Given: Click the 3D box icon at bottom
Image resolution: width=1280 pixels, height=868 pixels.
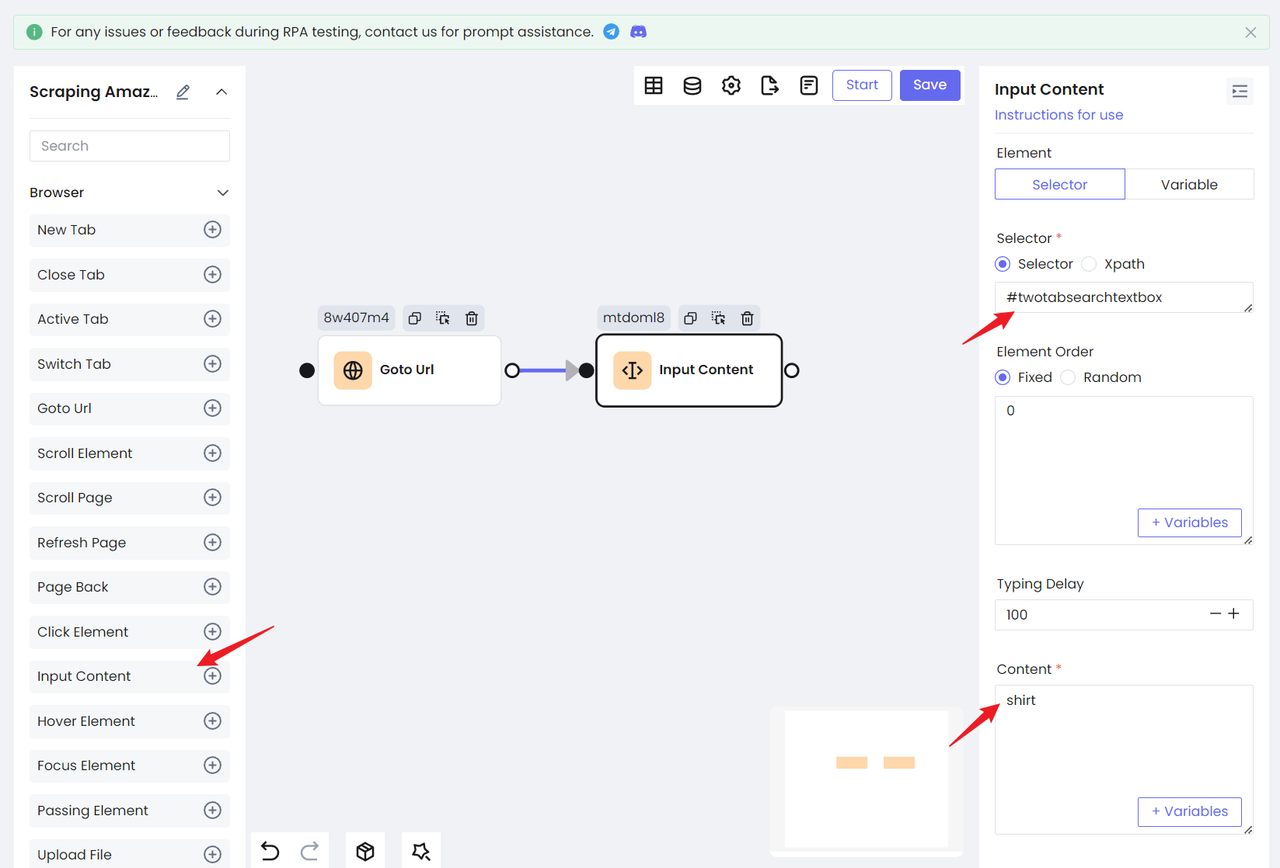Looking at the screenshot, I should pos(365,851).
